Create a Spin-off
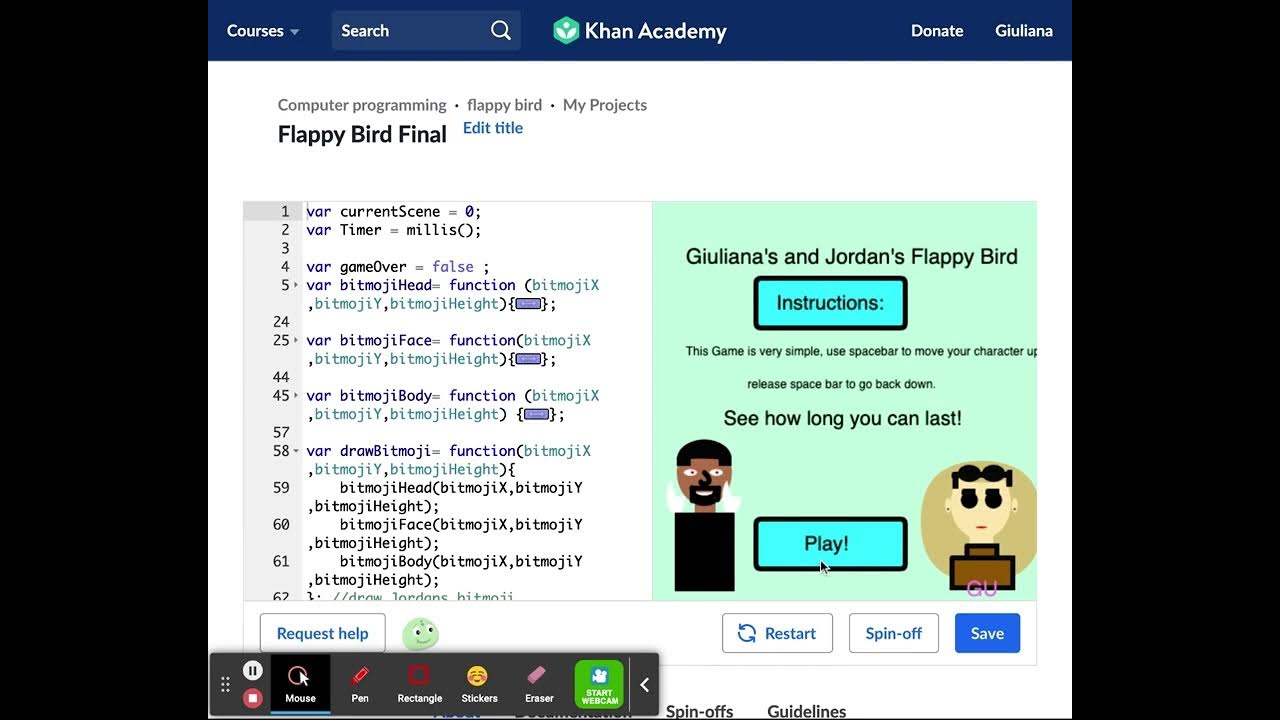The height and width of the screenshot is (720, 1280). 894,633
